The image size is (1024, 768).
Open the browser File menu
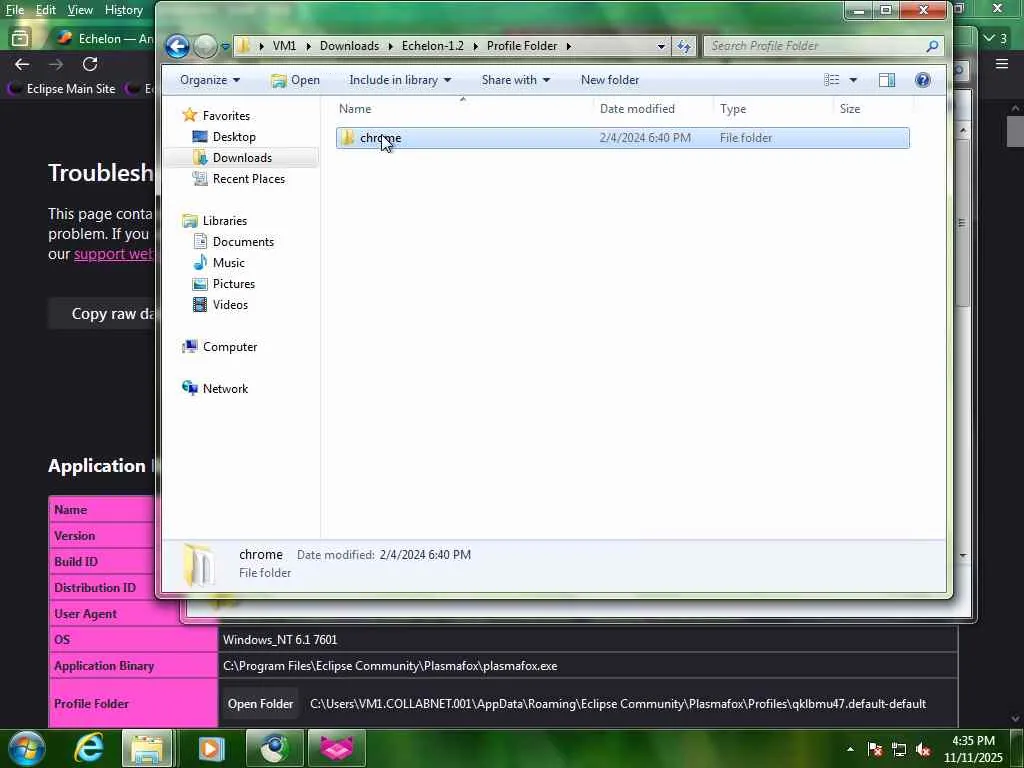pos(14,10)
